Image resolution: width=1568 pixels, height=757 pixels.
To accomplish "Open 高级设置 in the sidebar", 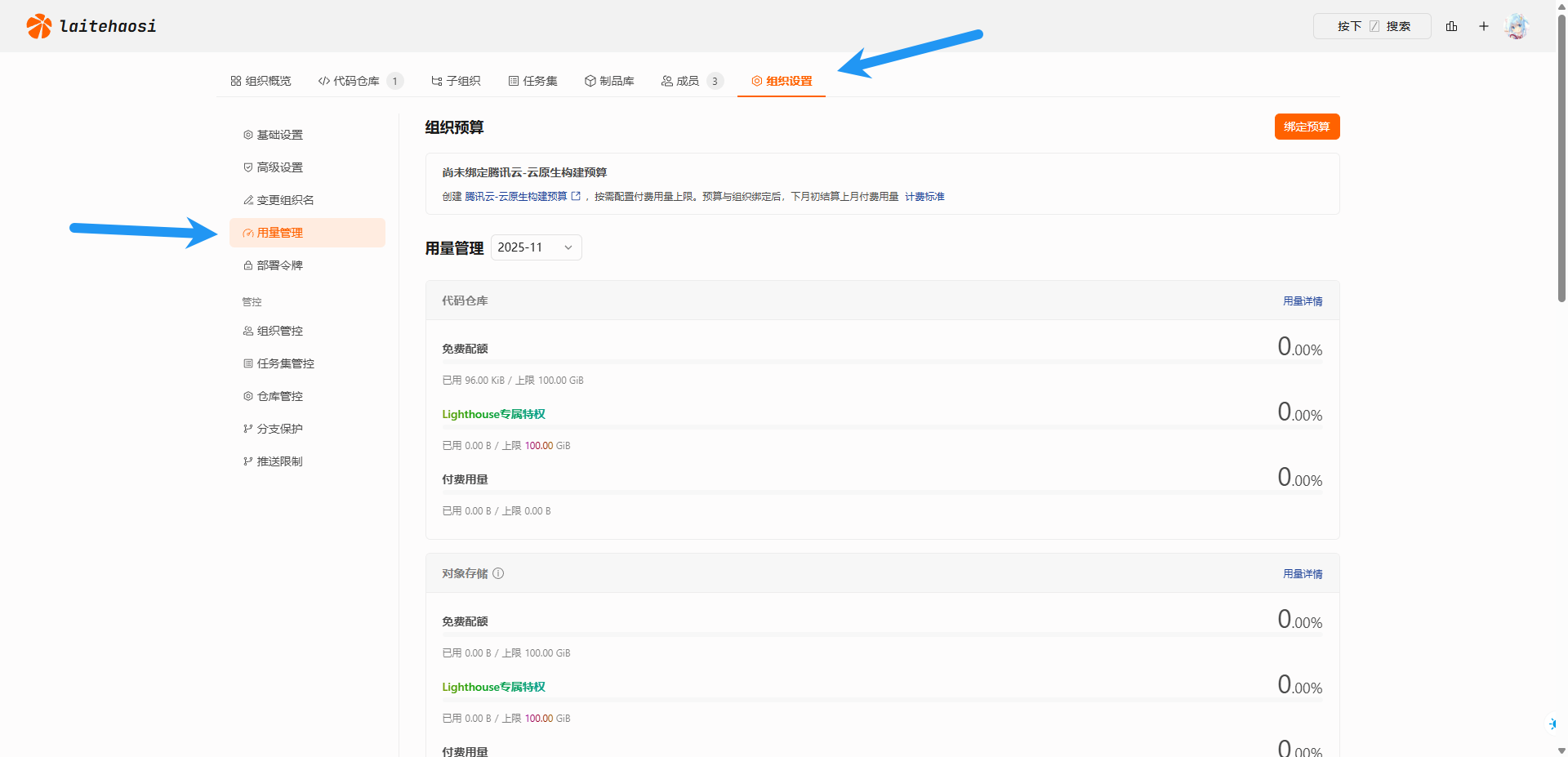I will pyautogui.click(x=279, y=167).
